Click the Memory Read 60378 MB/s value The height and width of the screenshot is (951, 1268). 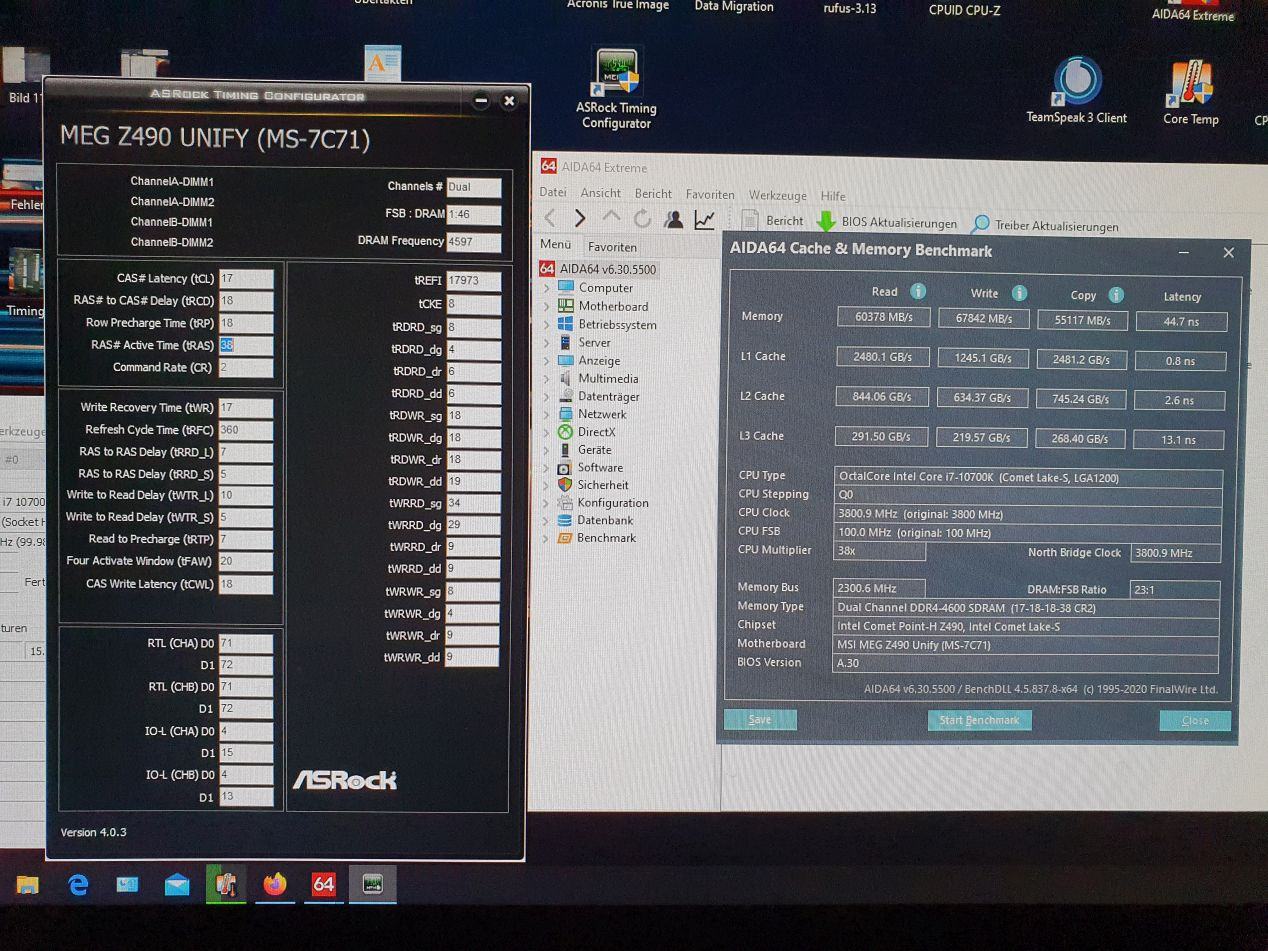(x=883, y=318)
